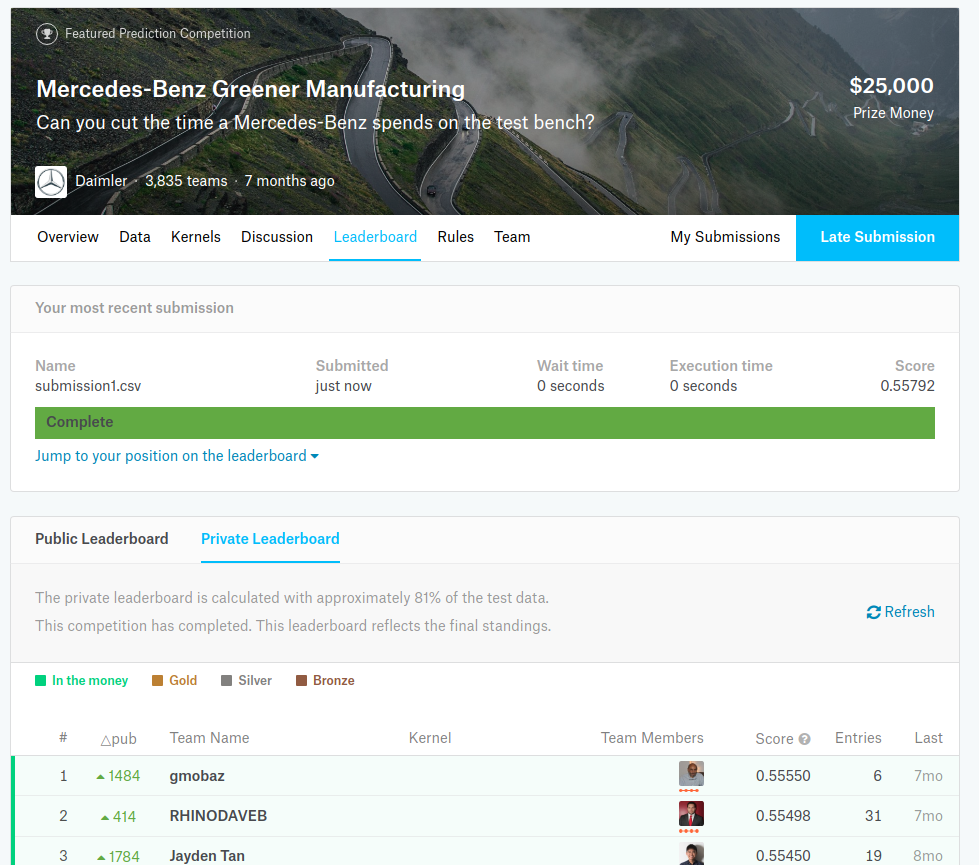Open gmobaz team member avatar
The image size is (979, 865).
691,774
